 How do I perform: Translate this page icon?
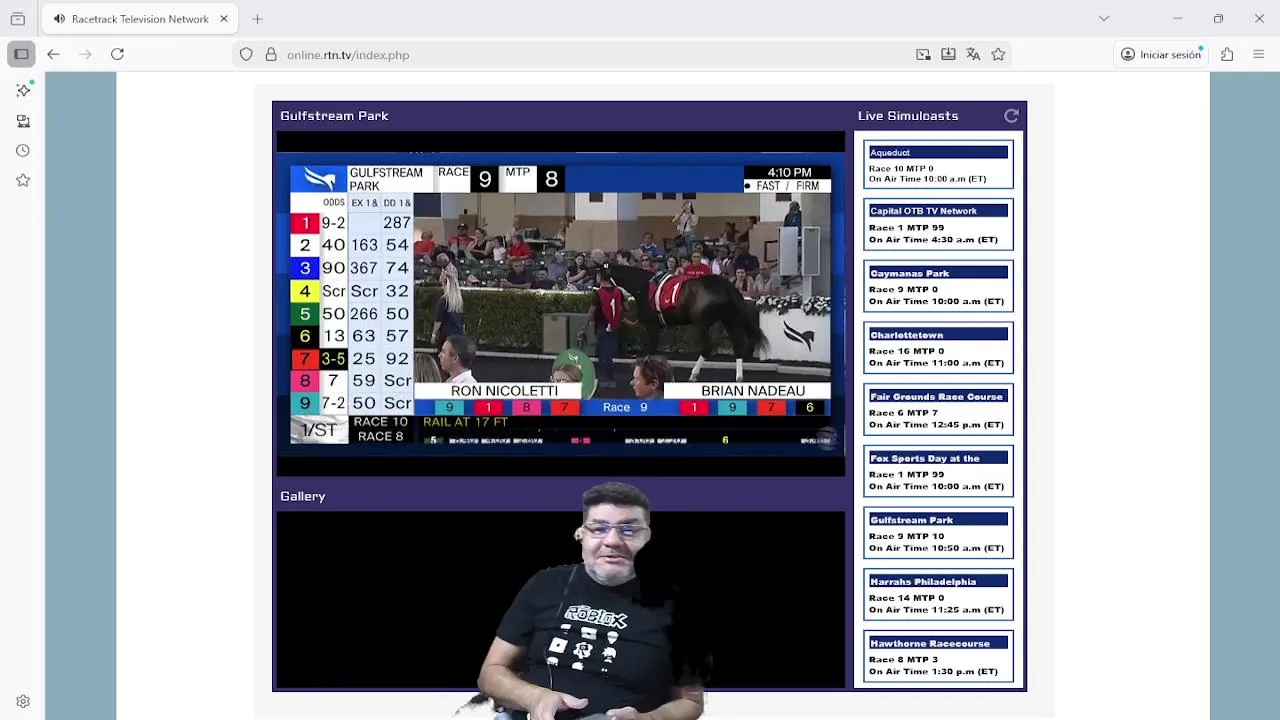pos(973,55)
